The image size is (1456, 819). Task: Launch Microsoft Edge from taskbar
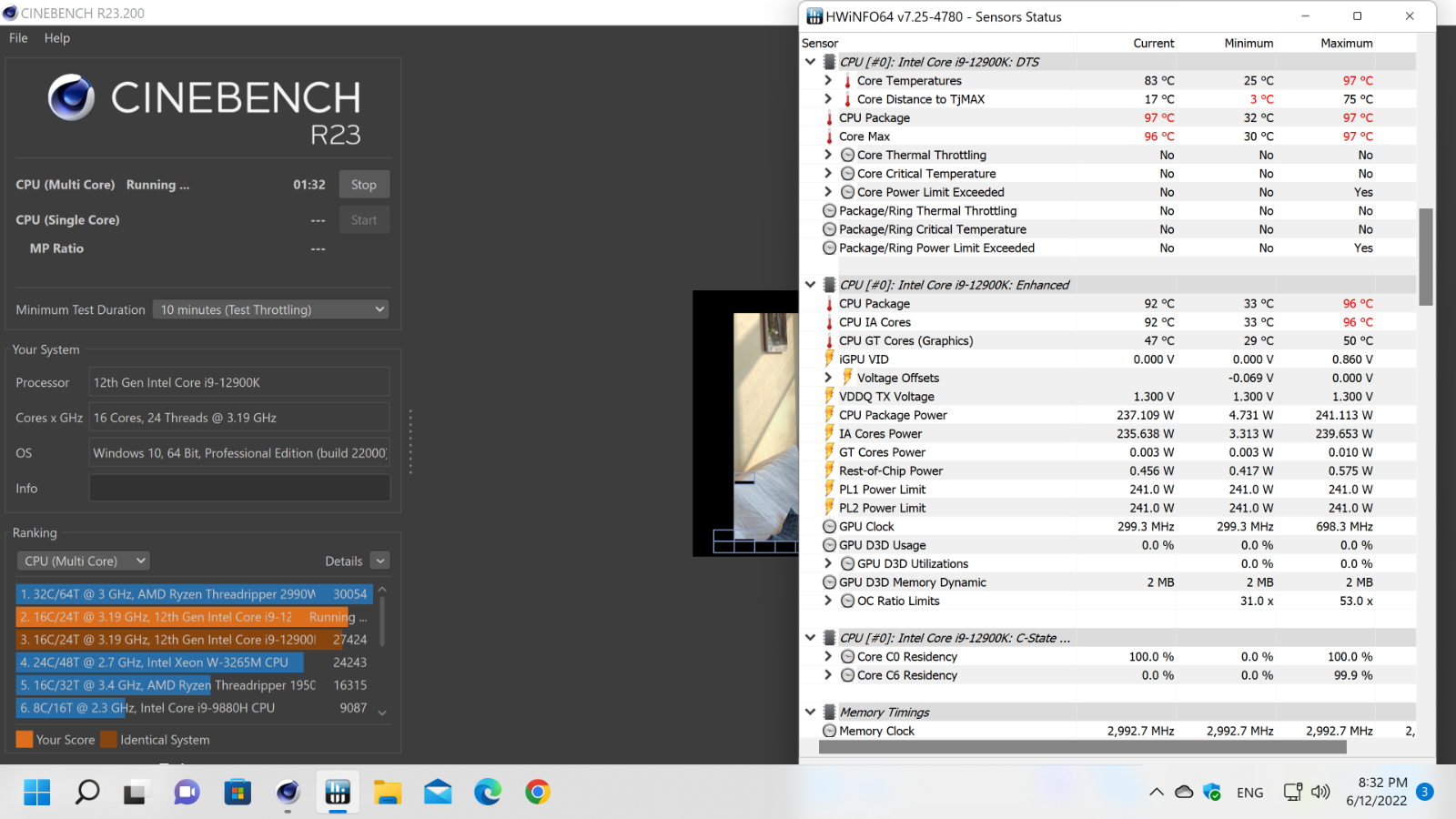pos(488,793)
